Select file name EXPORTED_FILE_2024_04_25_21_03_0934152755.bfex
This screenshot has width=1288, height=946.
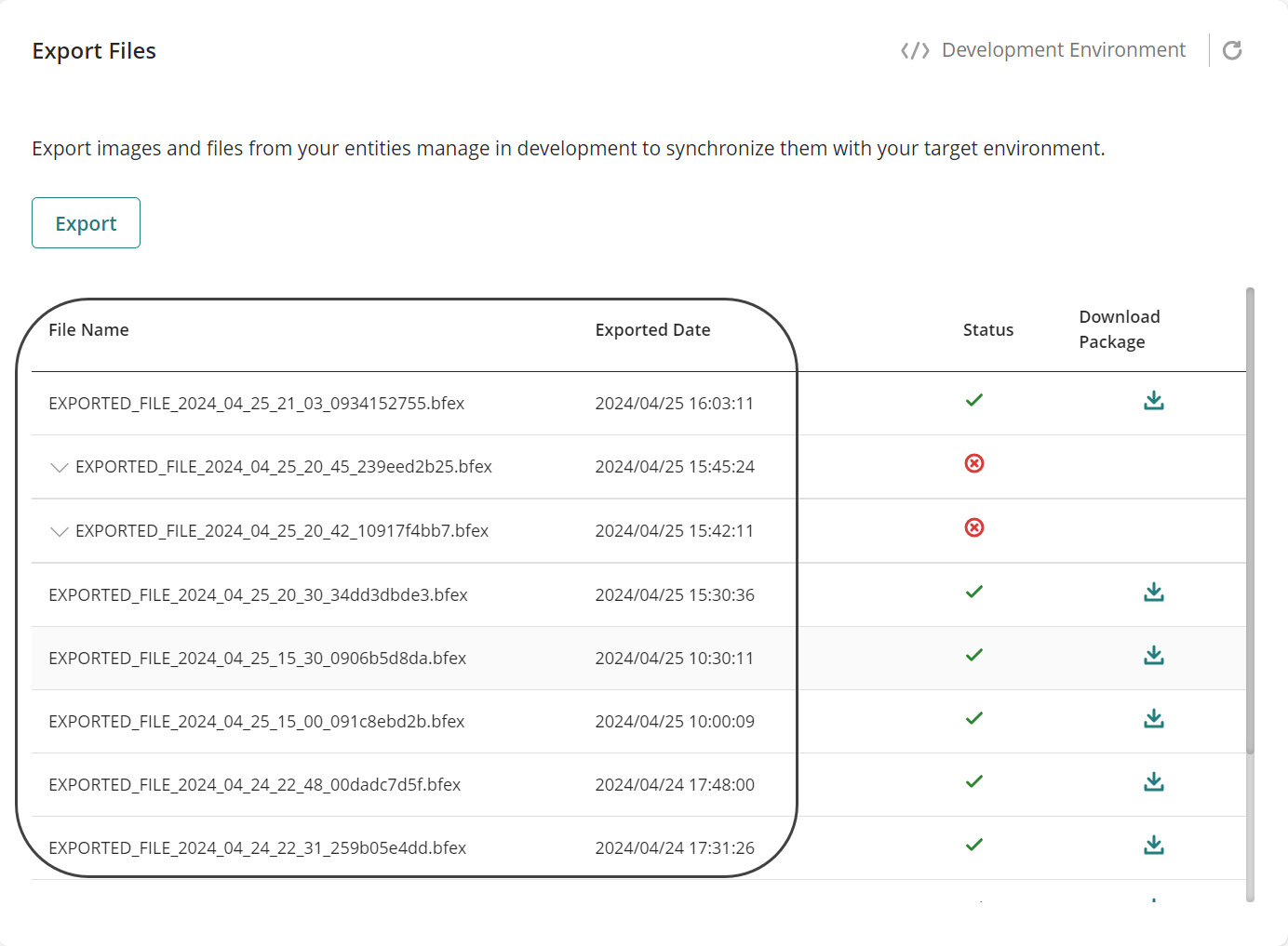tap(256, 404)
